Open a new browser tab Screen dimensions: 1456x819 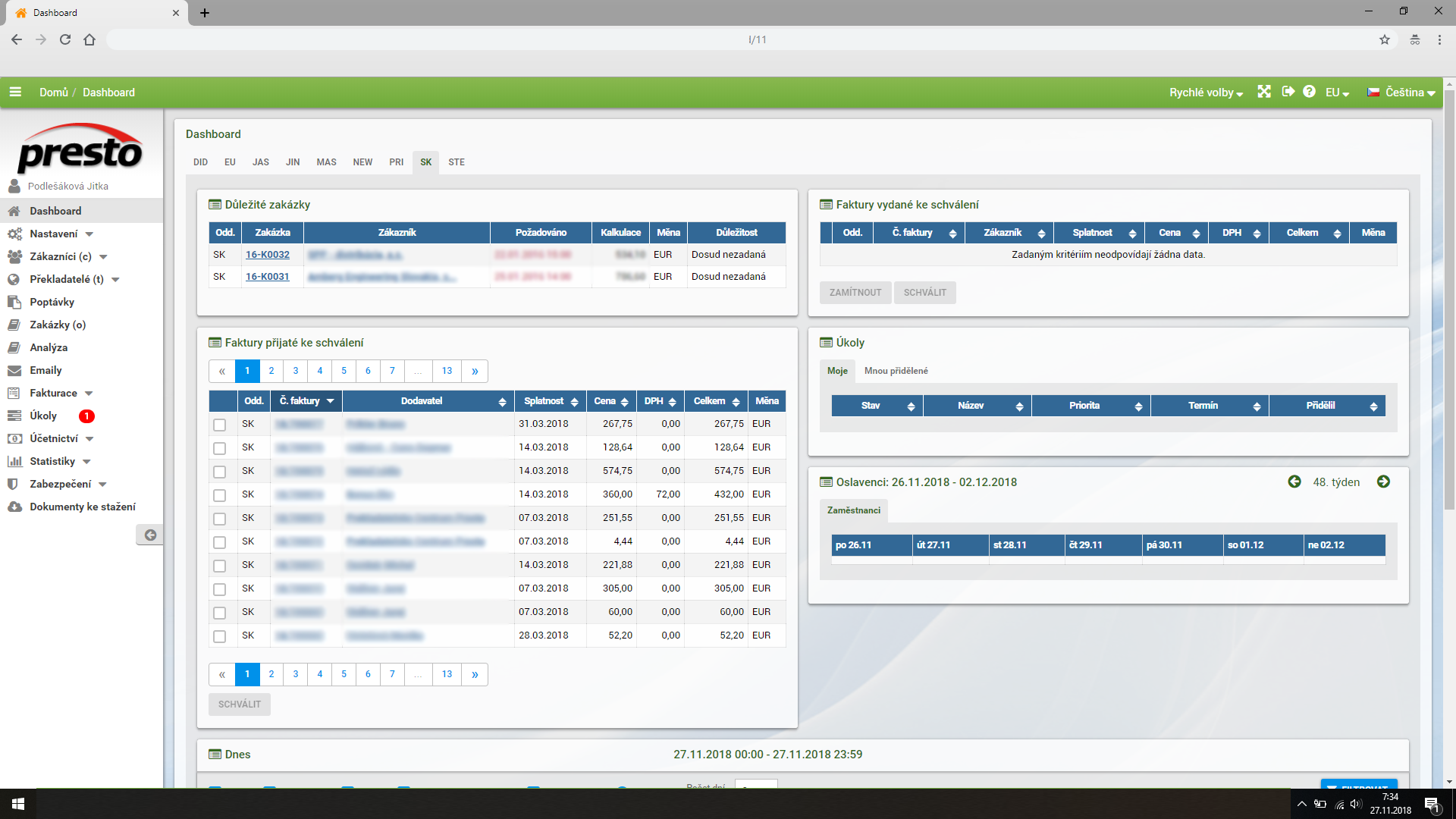(x=205, y=13)
